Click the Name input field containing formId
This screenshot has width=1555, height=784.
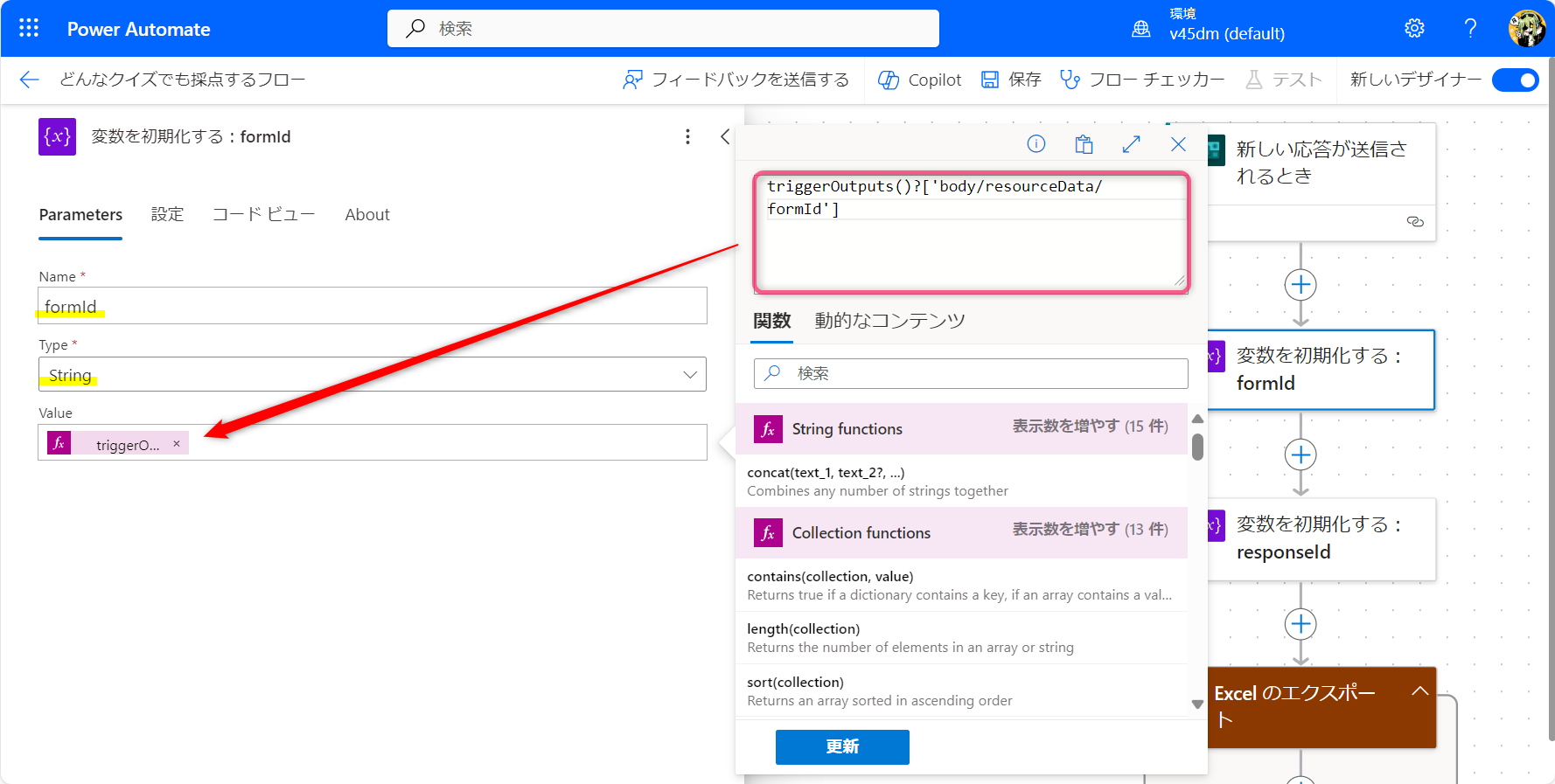click(x=373, y=306)
